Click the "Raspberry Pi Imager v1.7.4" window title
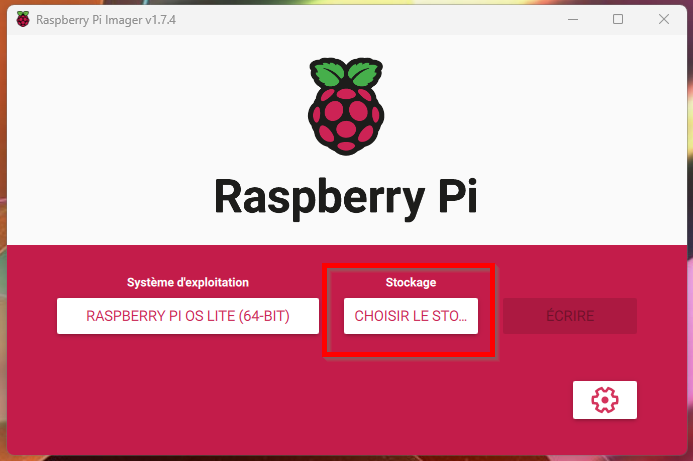 106,20
